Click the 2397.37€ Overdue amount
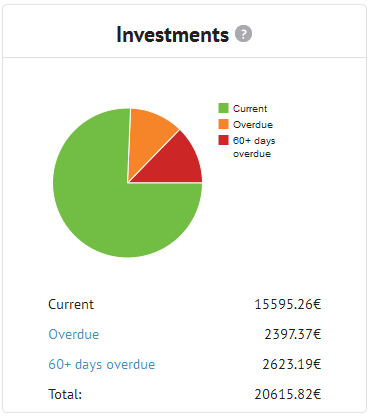This screenshot has height=416, width=370. (293, 334)
